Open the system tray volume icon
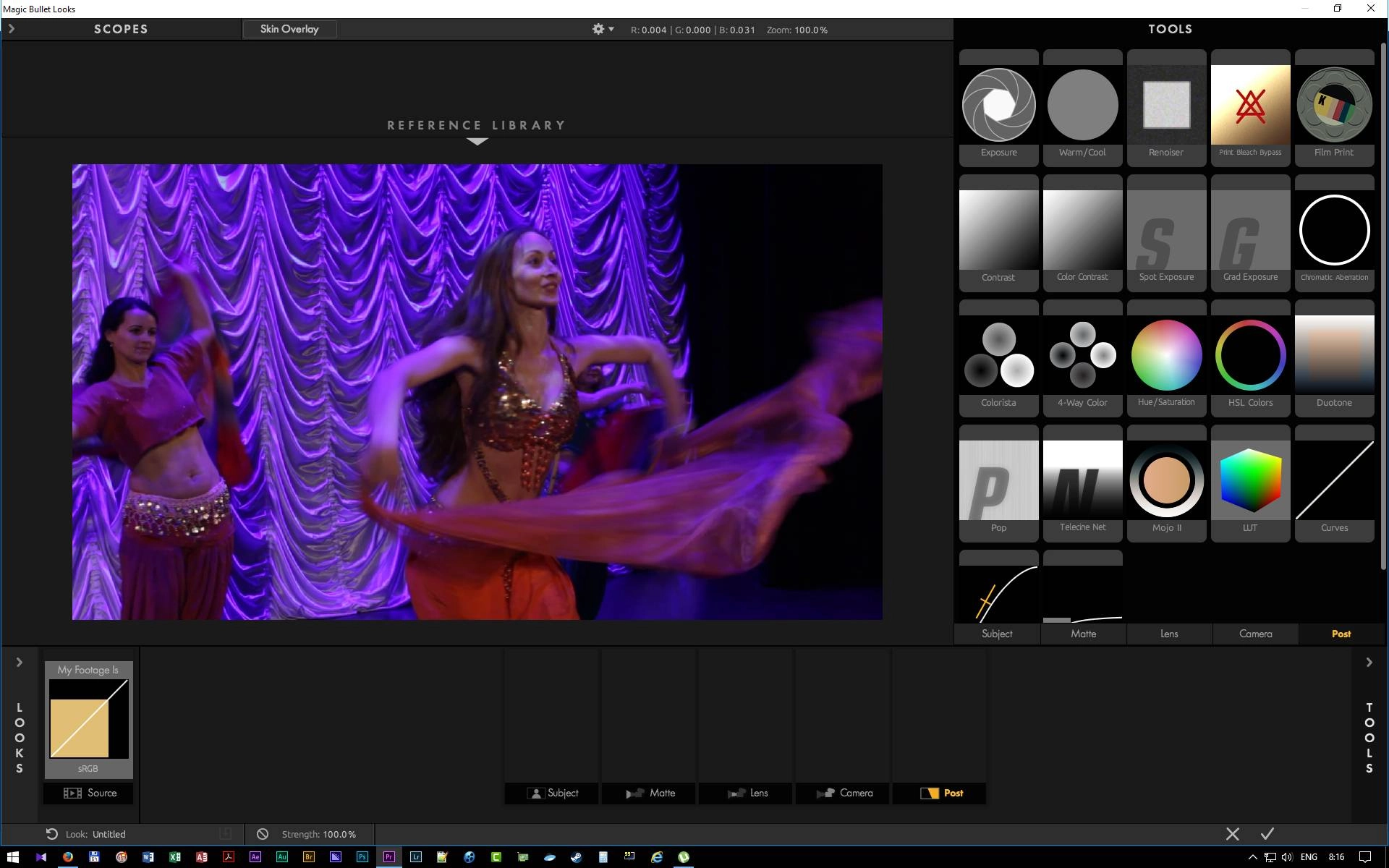This screenshot has height=868, width=1389. [x=1287, y=857]
